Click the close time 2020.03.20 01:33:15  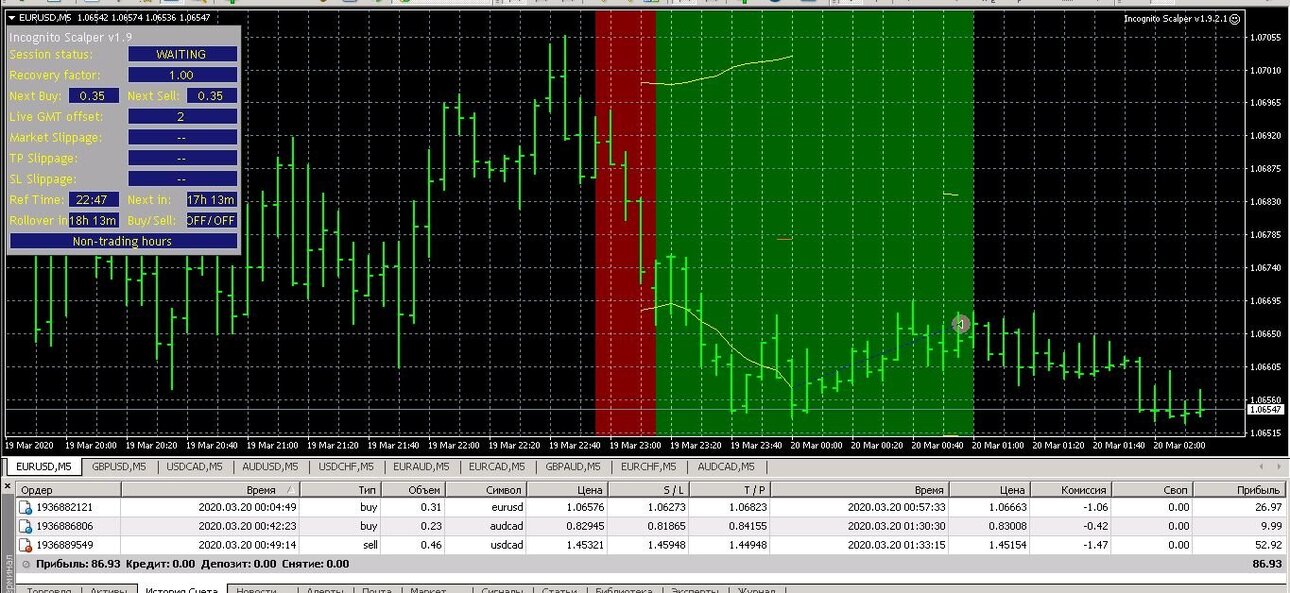point(896,545)
